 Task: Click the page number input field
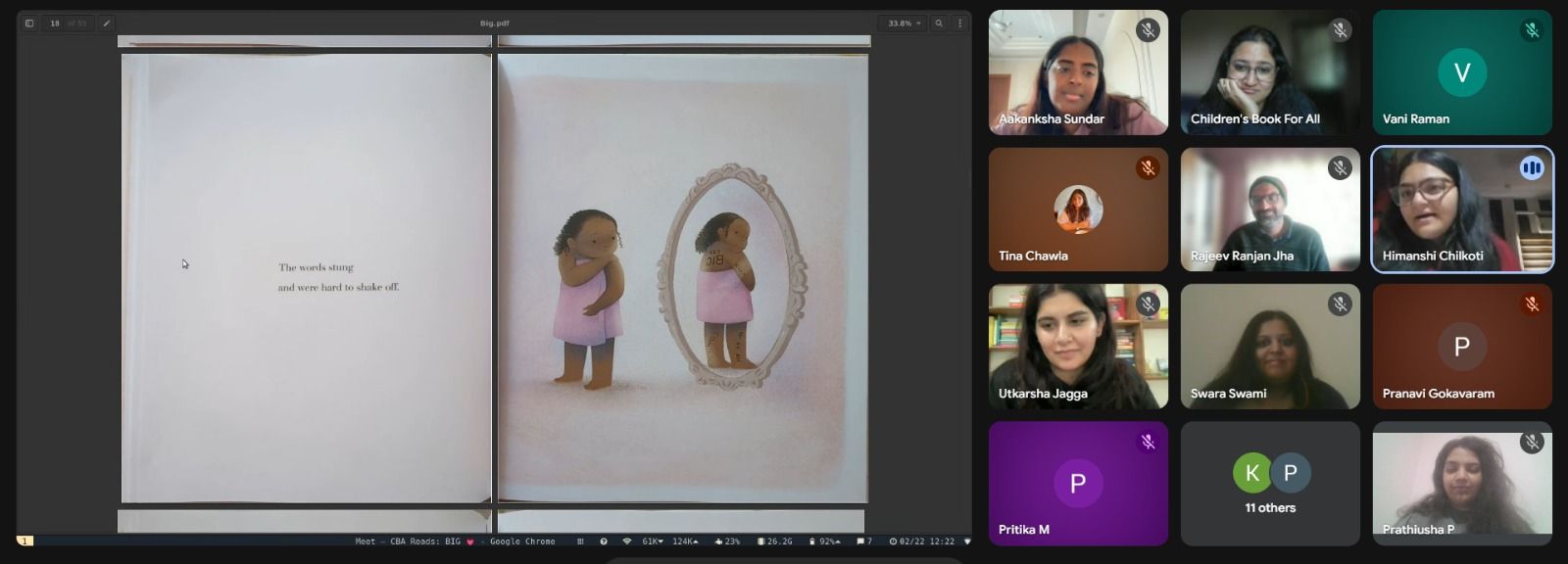pos(55,23)
